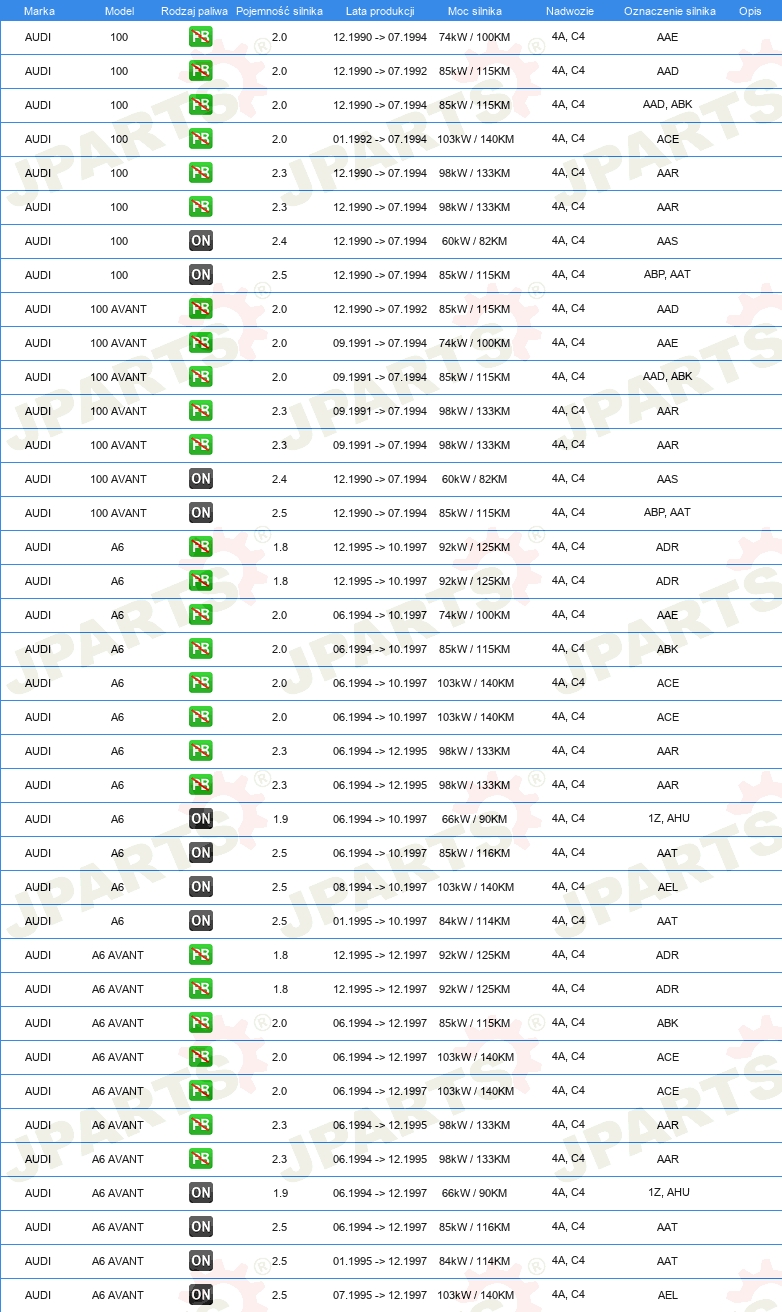The height and width of the screenshot is (1312, 782).
Task: Click the 'Opis' column header
Action: (x=749, y=11)
